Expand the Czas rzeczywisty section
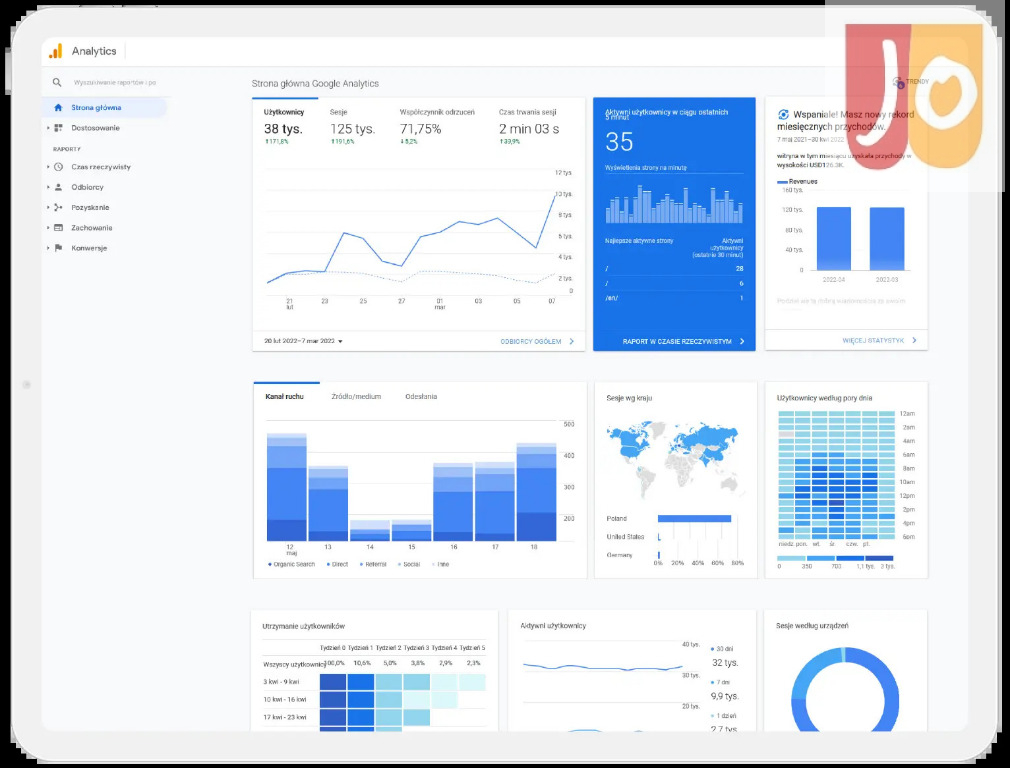Screen dimensions: 1010x768 [48, 167]
